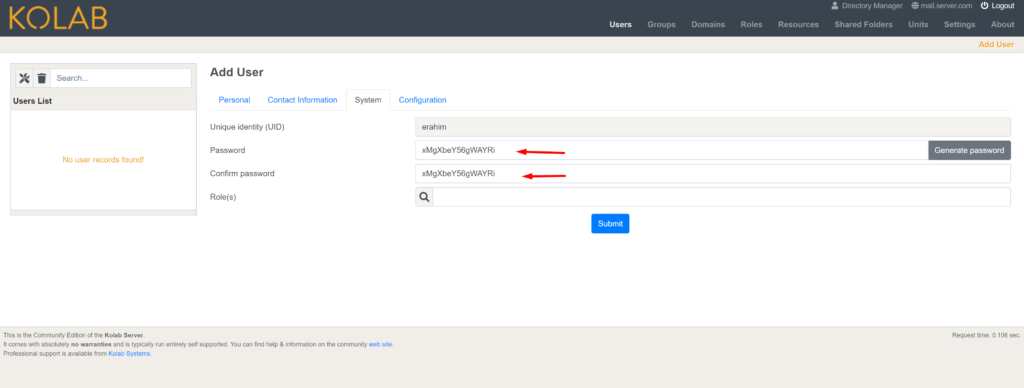Viewport: 1024px width, 388px height.
Task: Click the 'Unique identity (UID)' label
Action: [247, 127]
